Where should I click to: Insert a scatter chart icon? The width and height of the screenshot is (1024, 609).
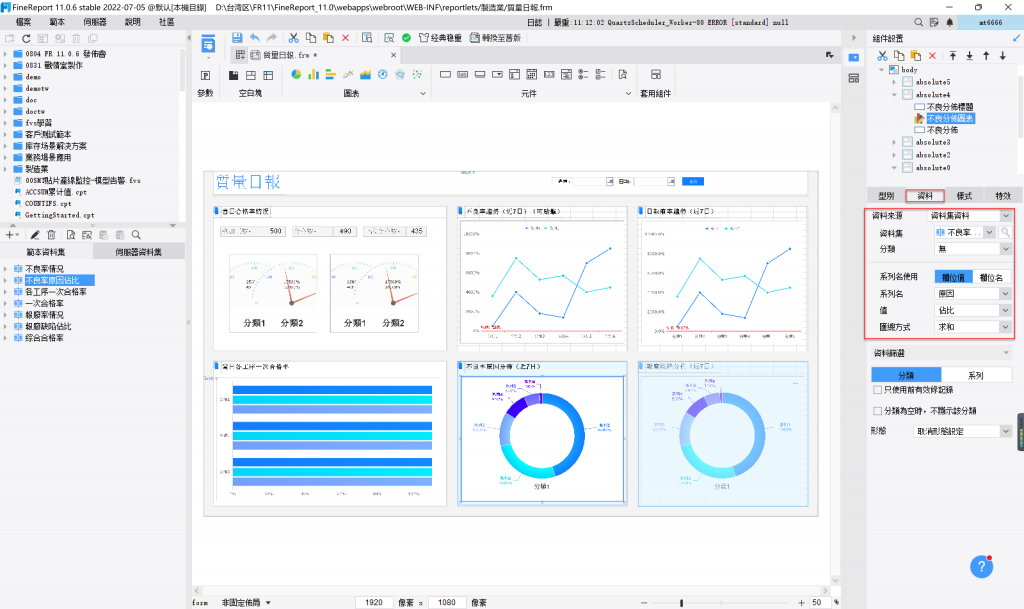coord(417,74)
